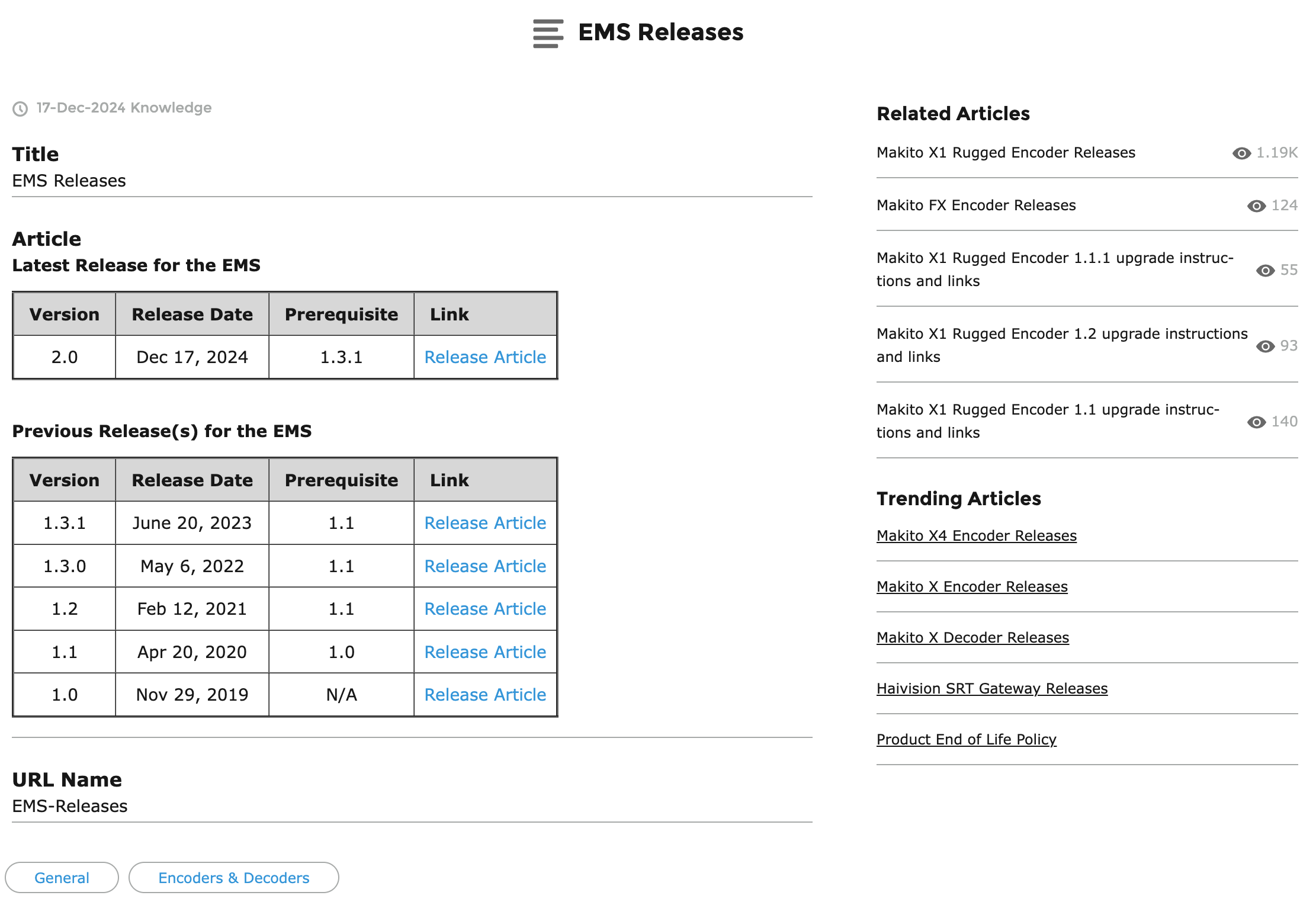Open Release Article link for version 1.3.1

pyautogui.click(x=485, y=523)
